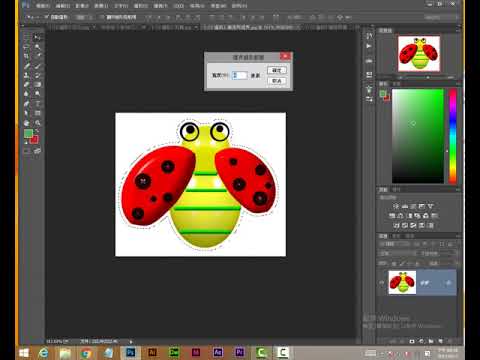Select the Clone Stamp tool
The image size is (480, 360).
[x=27, y=75]
